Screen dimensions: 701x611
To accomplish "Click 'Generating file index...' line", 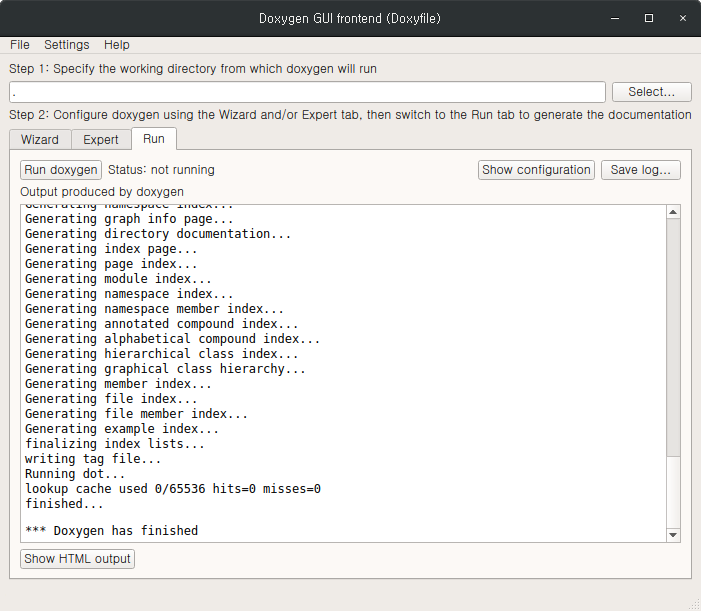I will [x=111, y=399].
